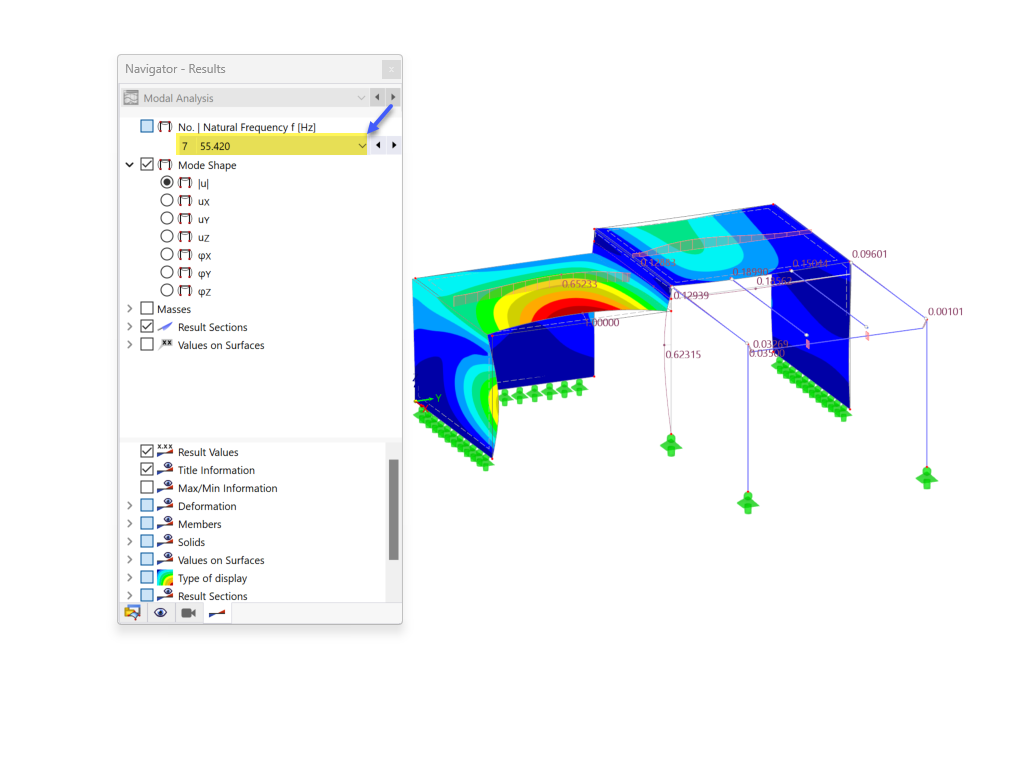Viewport: 1024px width, 768px height.
Task: Expand the upper Result Sections node
Action: click(x=129, y=327)
